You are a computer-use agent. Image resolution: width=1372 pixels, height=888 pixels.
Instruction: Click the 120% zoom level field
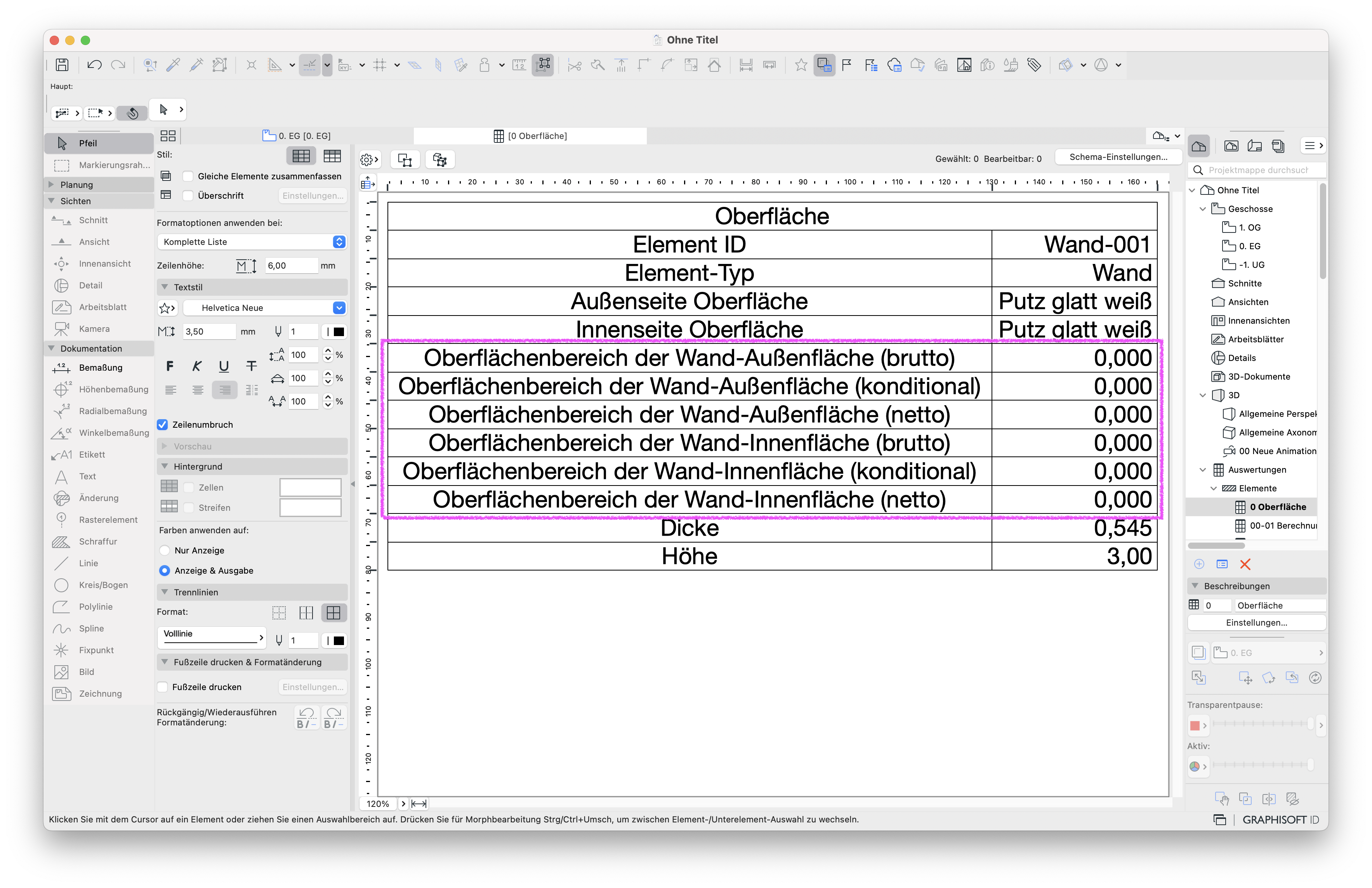click(x=378, y=804)
